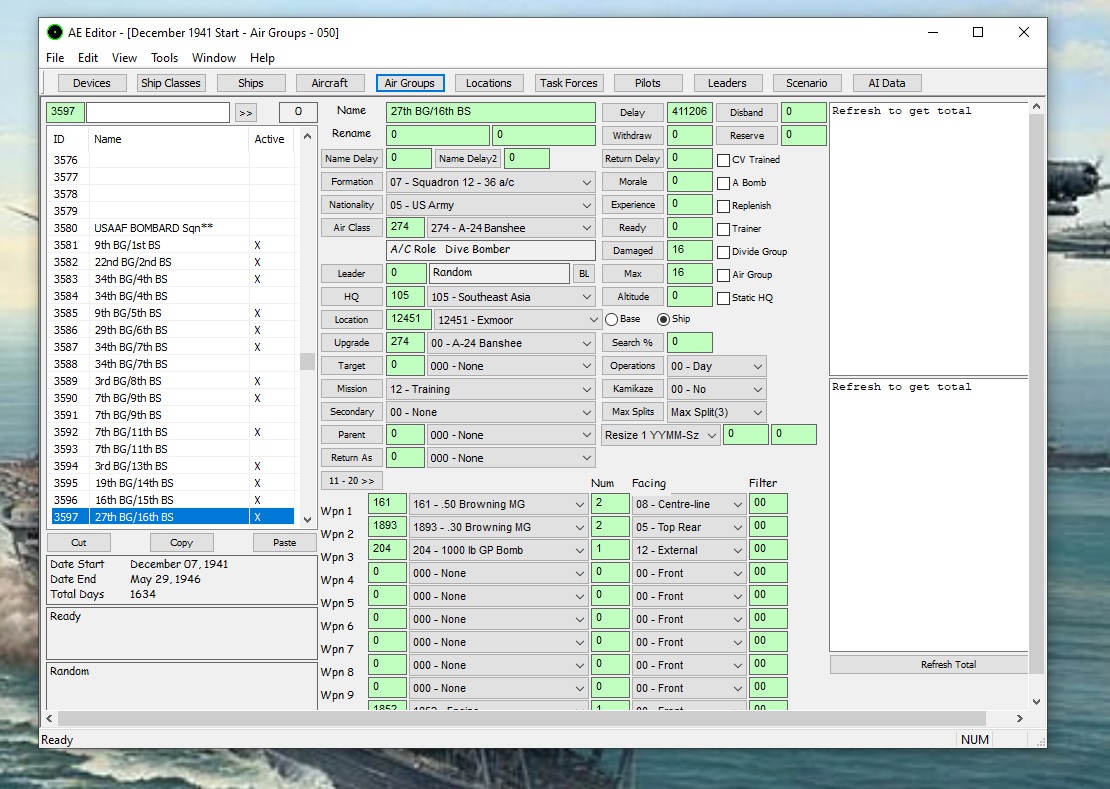Image resolution: width=1110 pixels, height=789 pixels.
Task: Check the Static HQ option
Action: tap(723, 298)
